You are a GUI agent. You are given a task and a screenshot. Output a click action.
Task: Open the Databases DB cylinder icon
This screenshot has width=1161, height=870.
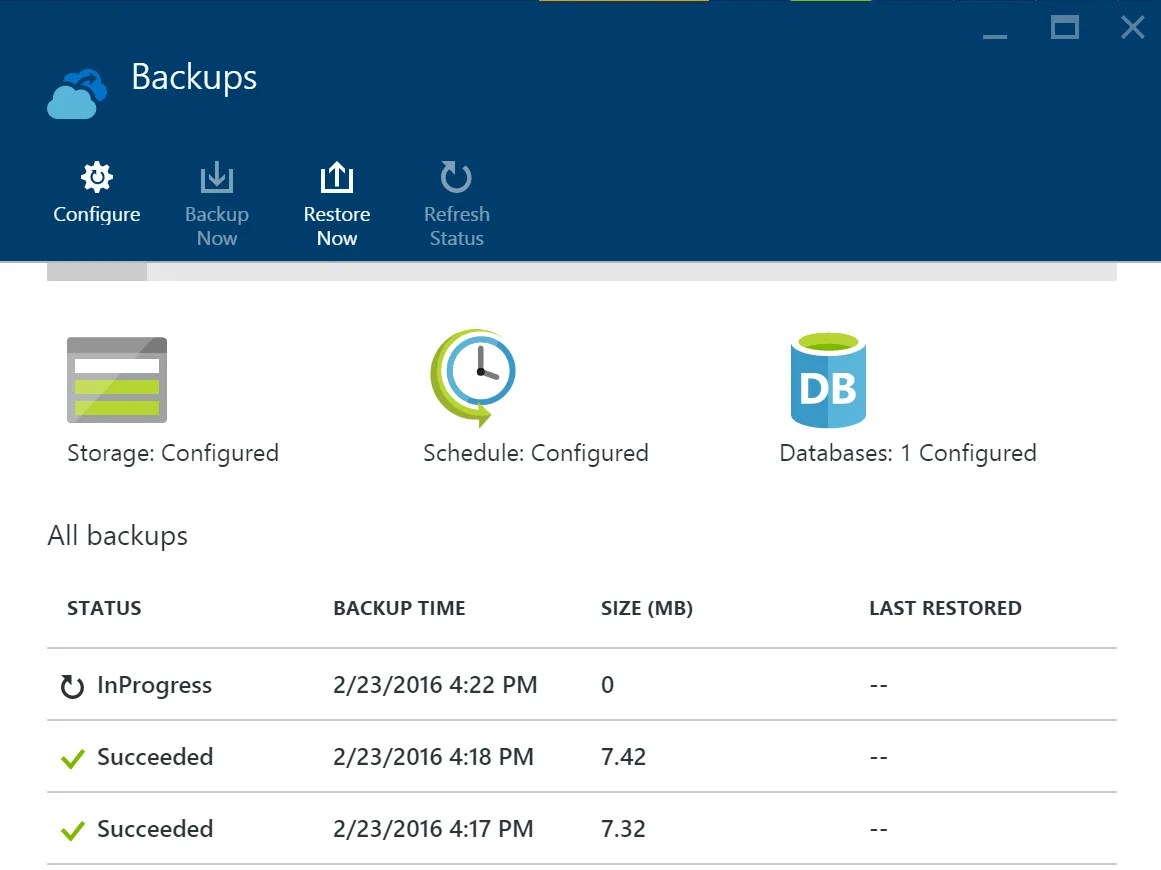(829, 380)
